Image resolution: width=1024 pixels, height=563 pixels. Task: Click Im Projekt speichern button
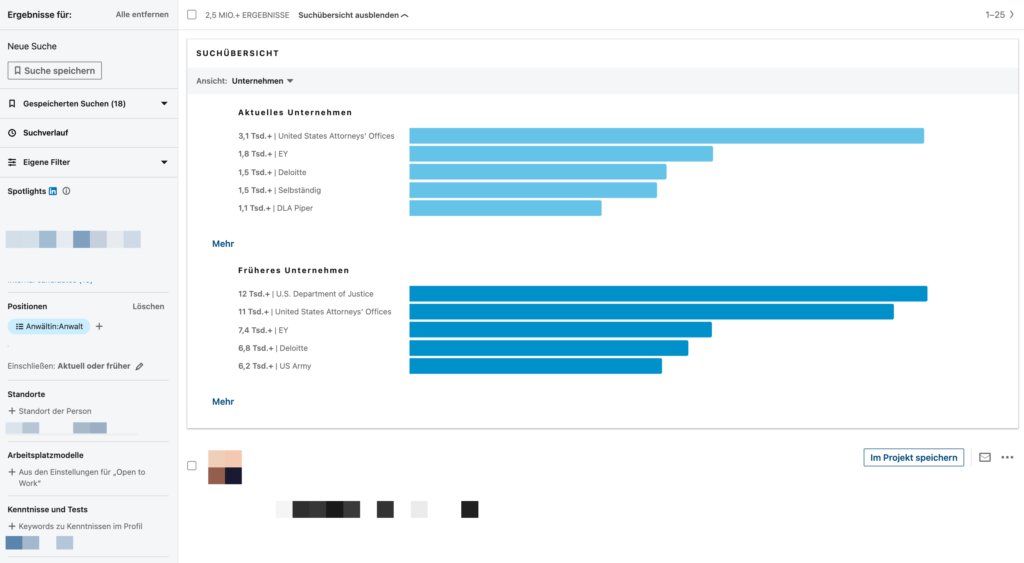click(913, 457)
